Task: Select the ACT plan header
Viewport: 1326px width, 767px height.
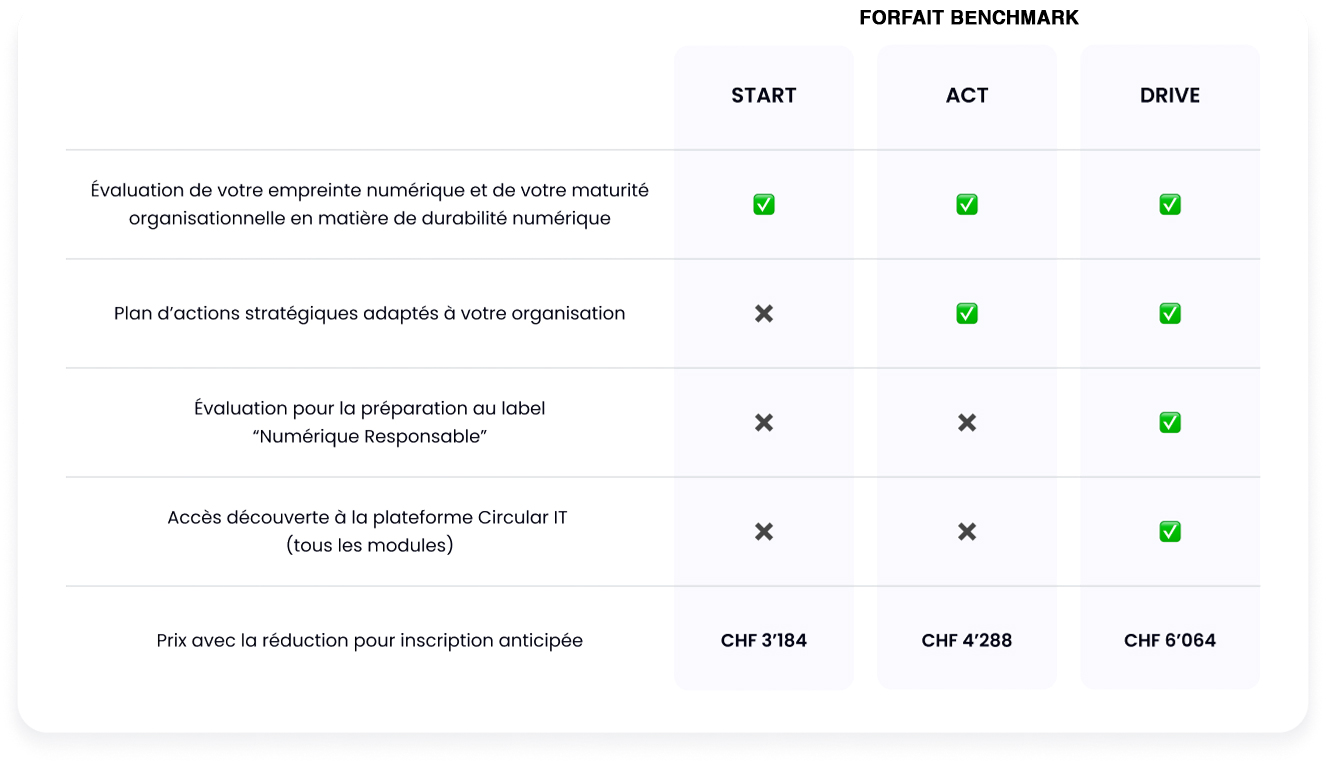Action: pyautogui.click(x=967, y=96)
